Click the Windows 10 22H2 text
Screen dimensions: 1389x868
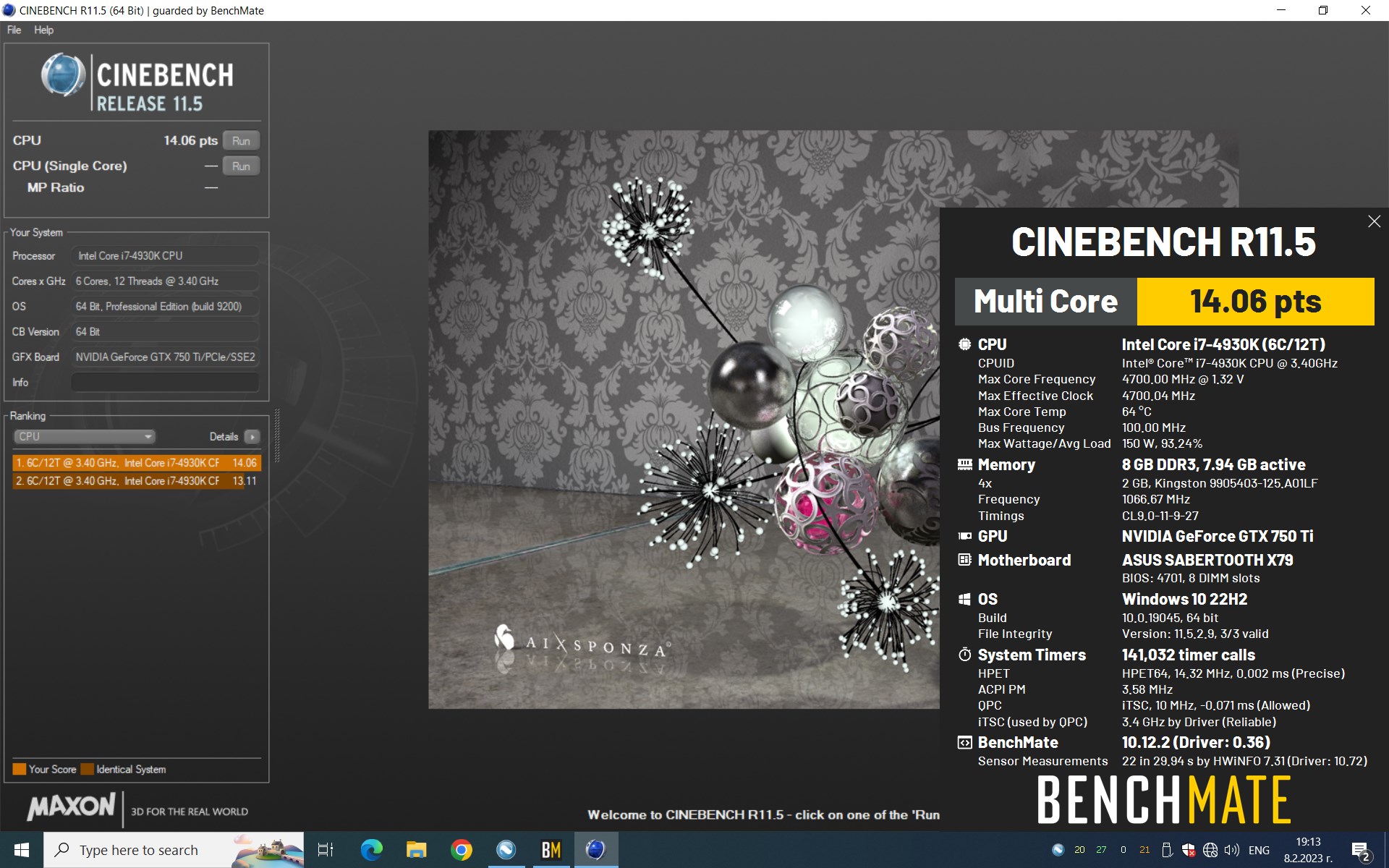[1184, 599]
